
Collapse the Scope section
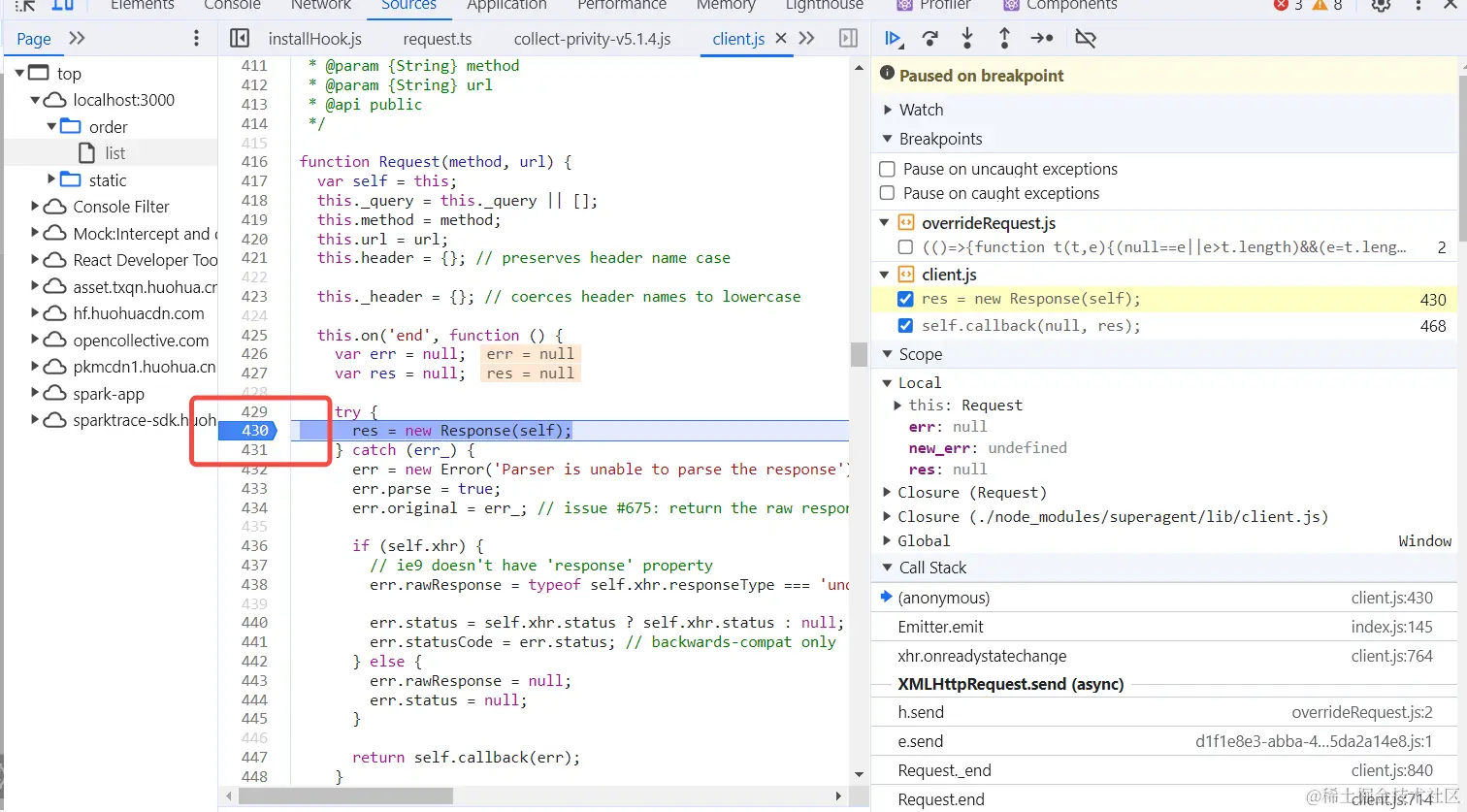point(887,354)
